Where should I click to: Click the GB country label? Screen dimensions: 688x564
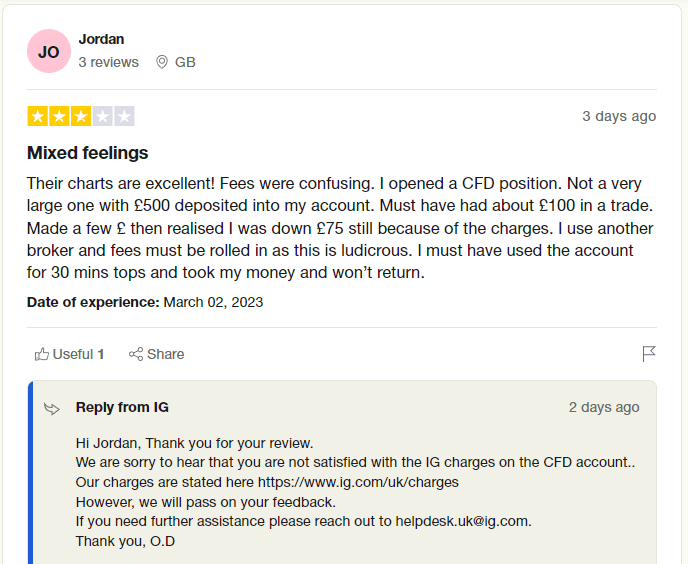click(x=185, y=62)
